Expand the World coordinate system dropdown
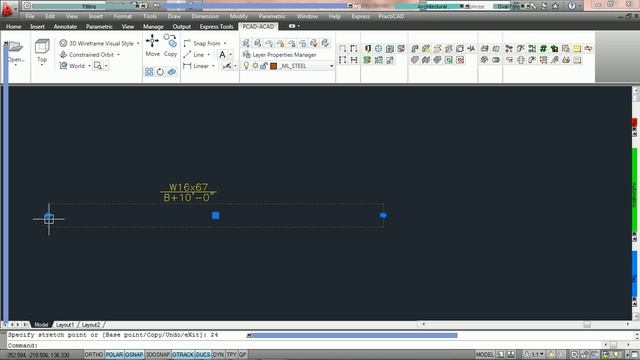 click(x=89, y=66)
